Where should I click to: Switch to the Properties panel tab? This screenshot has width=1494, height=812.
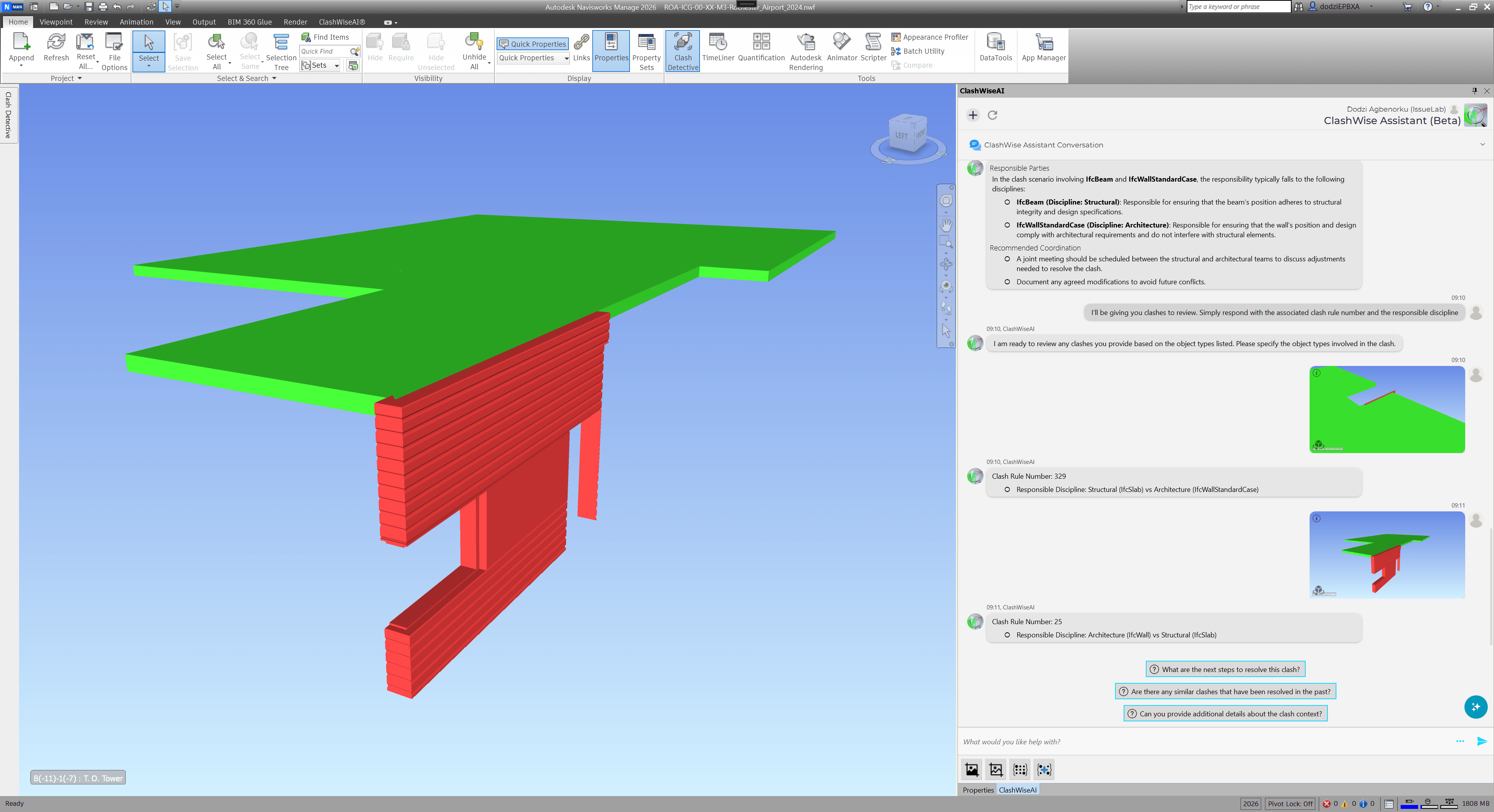pos(978,790)
